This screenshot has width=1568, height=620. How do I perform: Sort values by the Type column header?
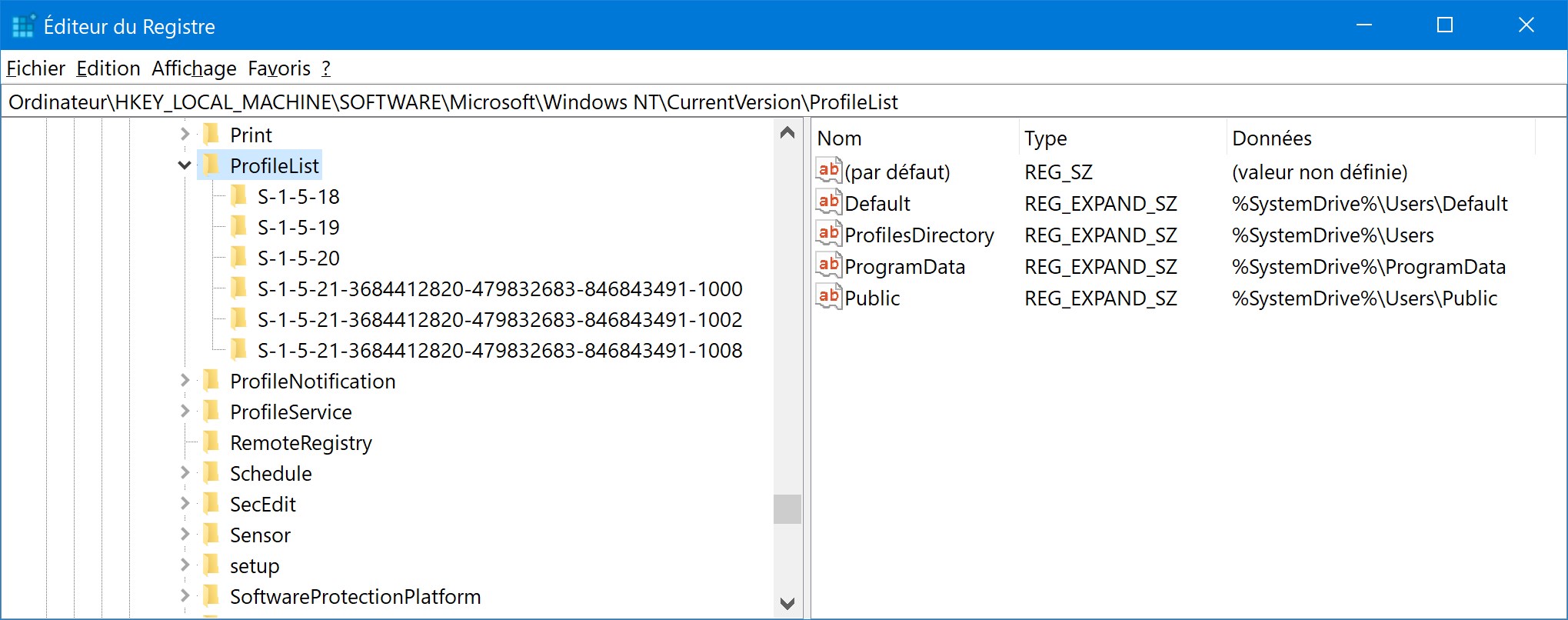1123,138
